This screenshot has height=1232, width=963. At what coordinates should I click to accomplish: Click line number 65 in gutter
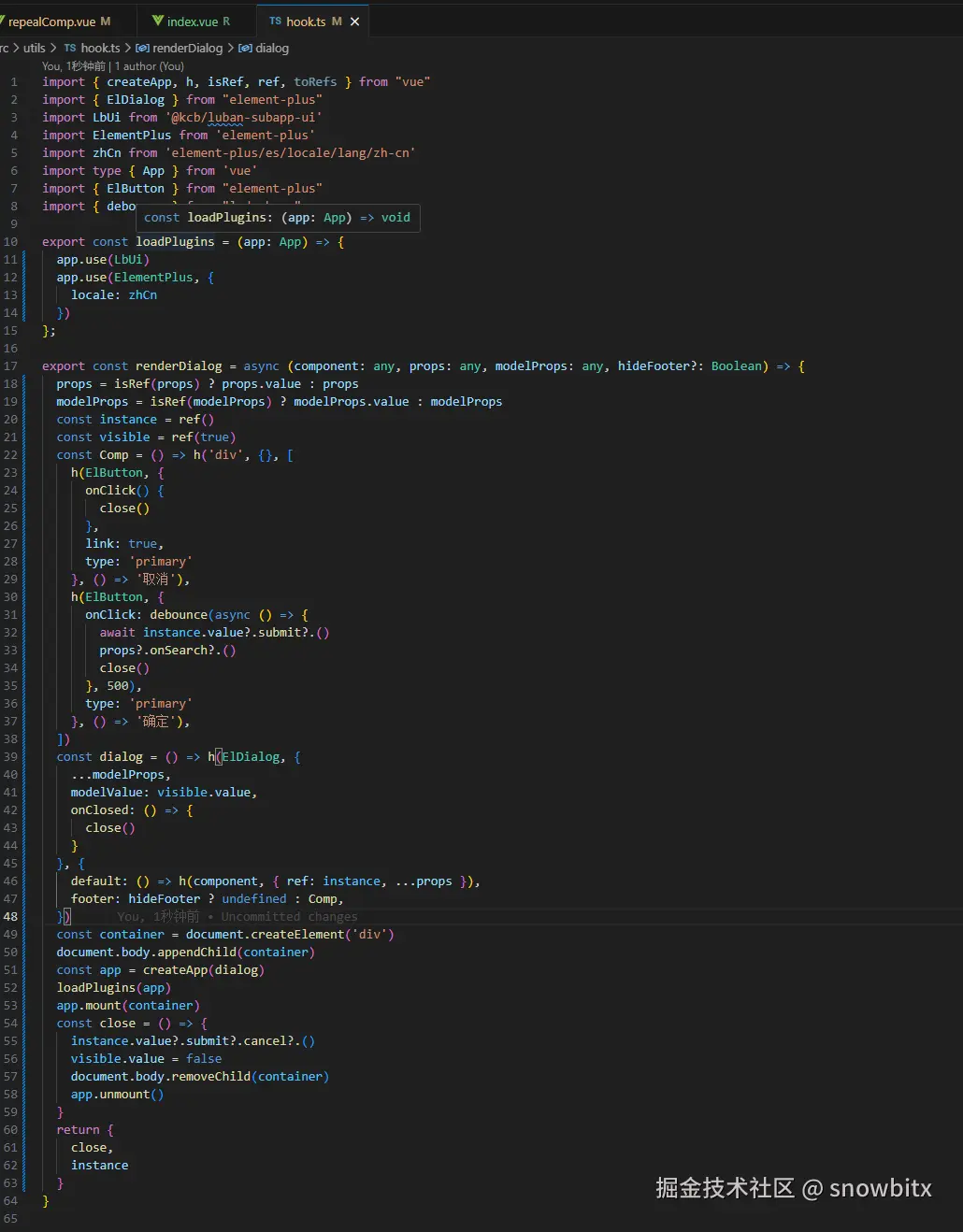10,1218
